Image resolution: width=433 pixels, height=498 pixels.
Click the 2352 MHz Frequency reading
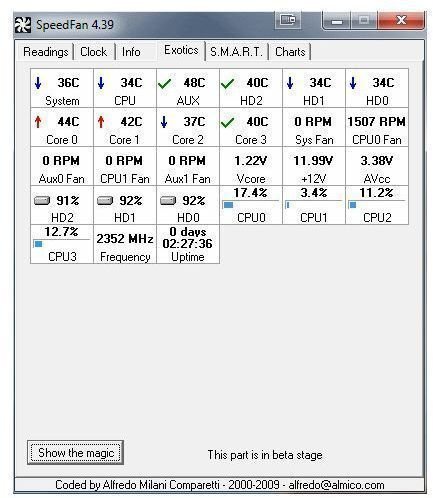125,244
